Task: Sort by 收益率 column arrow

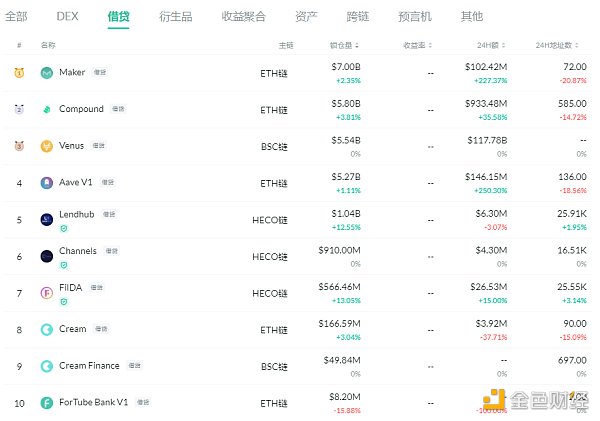Action: point(430,46)
